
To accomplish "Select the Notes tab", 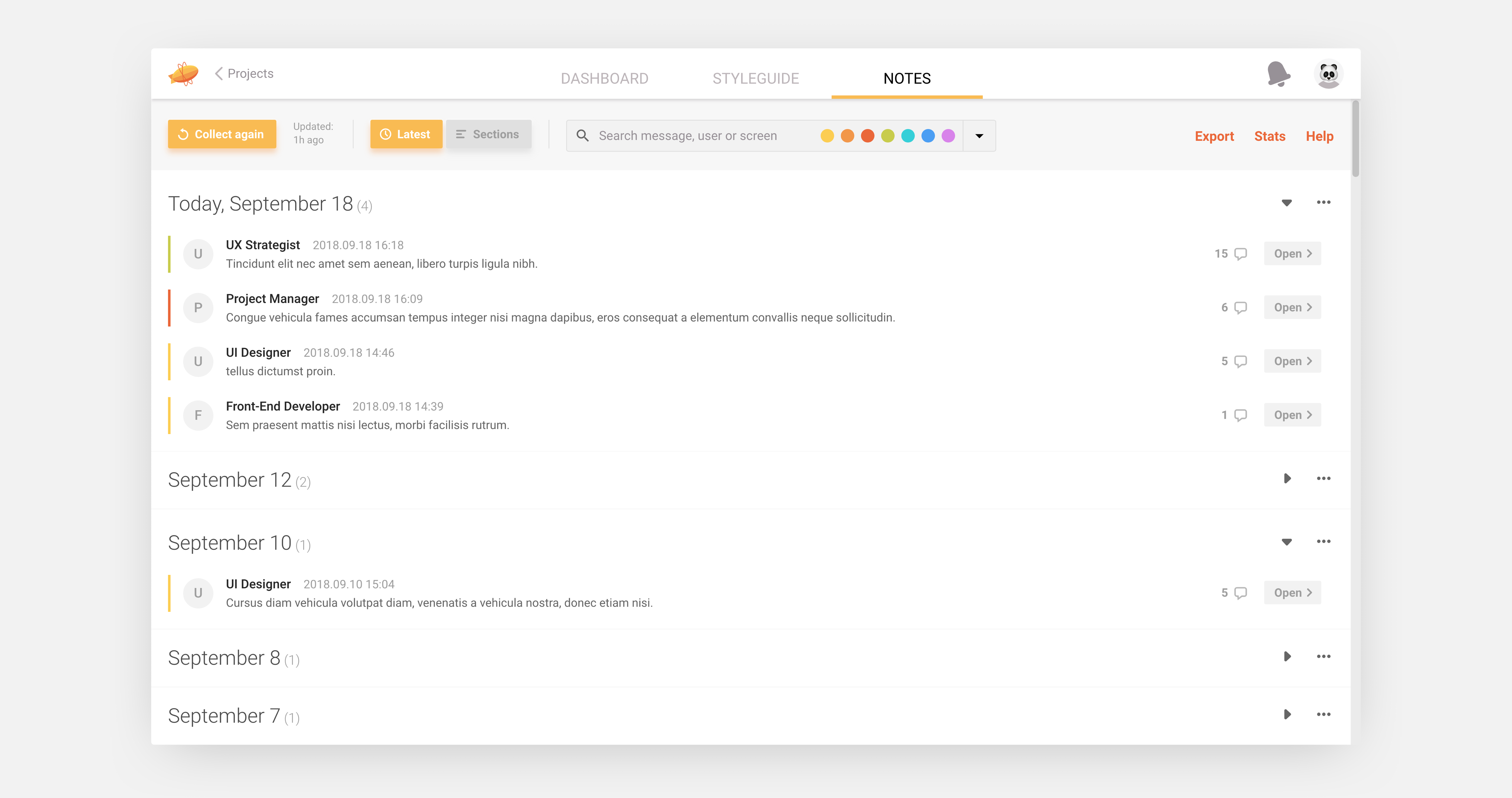I will click(x=907, y=78).
